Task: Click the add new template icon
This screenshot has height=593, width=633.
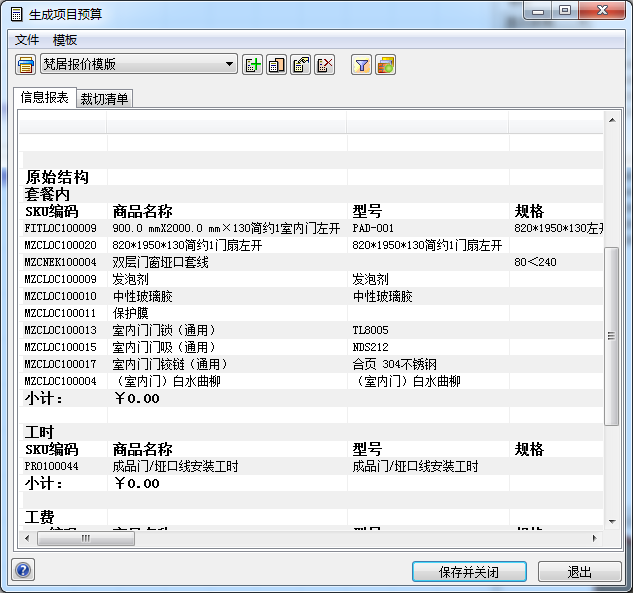Action: point(253,65)
